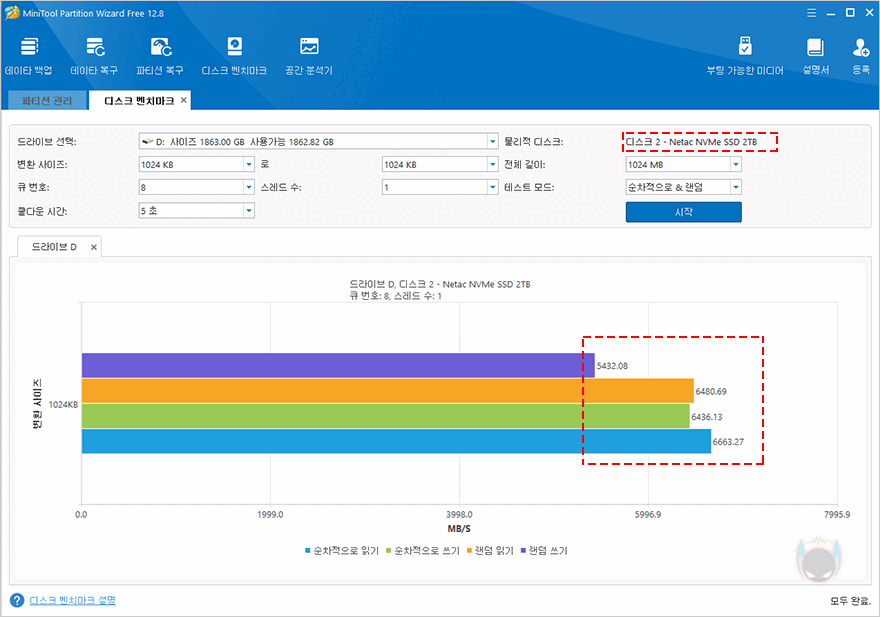Image resolution: width=880 pixels, height=617 pixels.
Task: Open 부팅 가능한 미디어 bootable media builder
Action: 745,56
